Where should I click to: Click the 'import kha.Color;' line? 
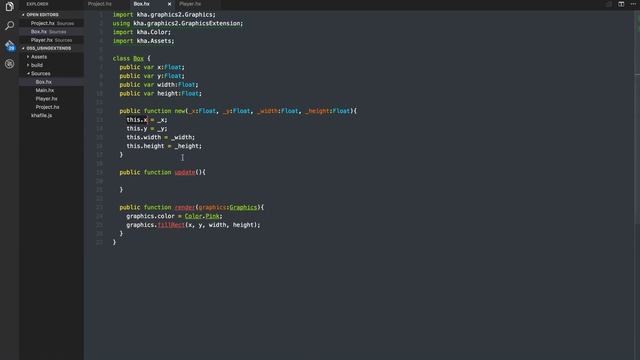click(142, 32)
